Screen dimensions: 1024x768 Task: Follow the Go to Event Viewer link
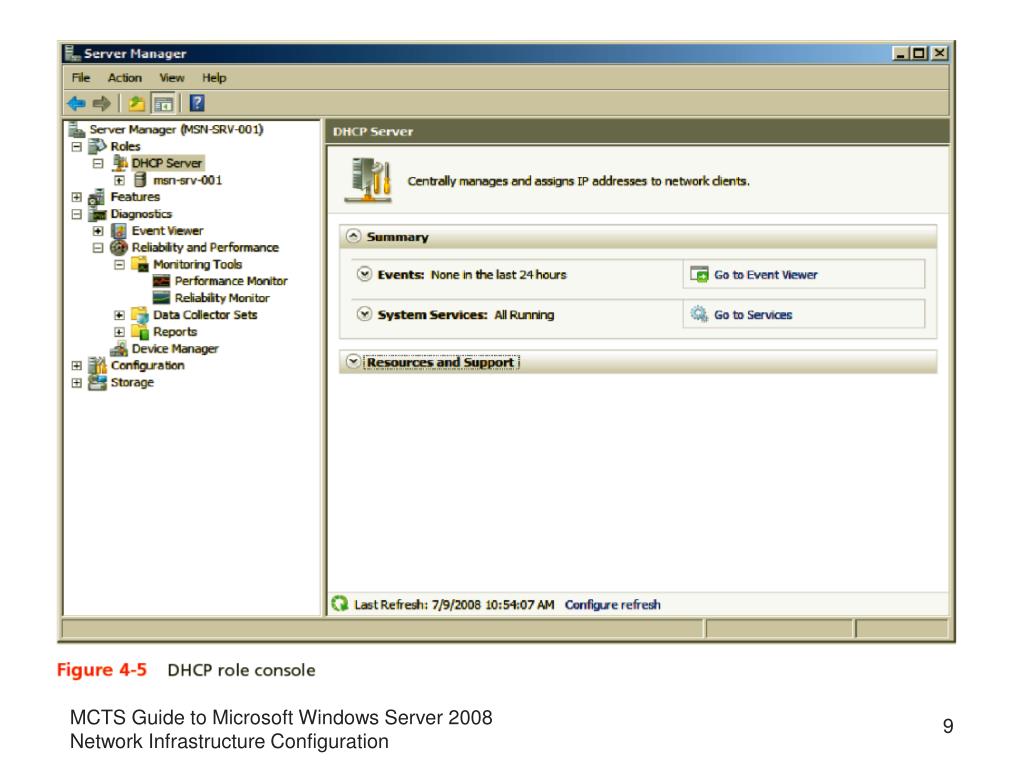coord(765,275)
